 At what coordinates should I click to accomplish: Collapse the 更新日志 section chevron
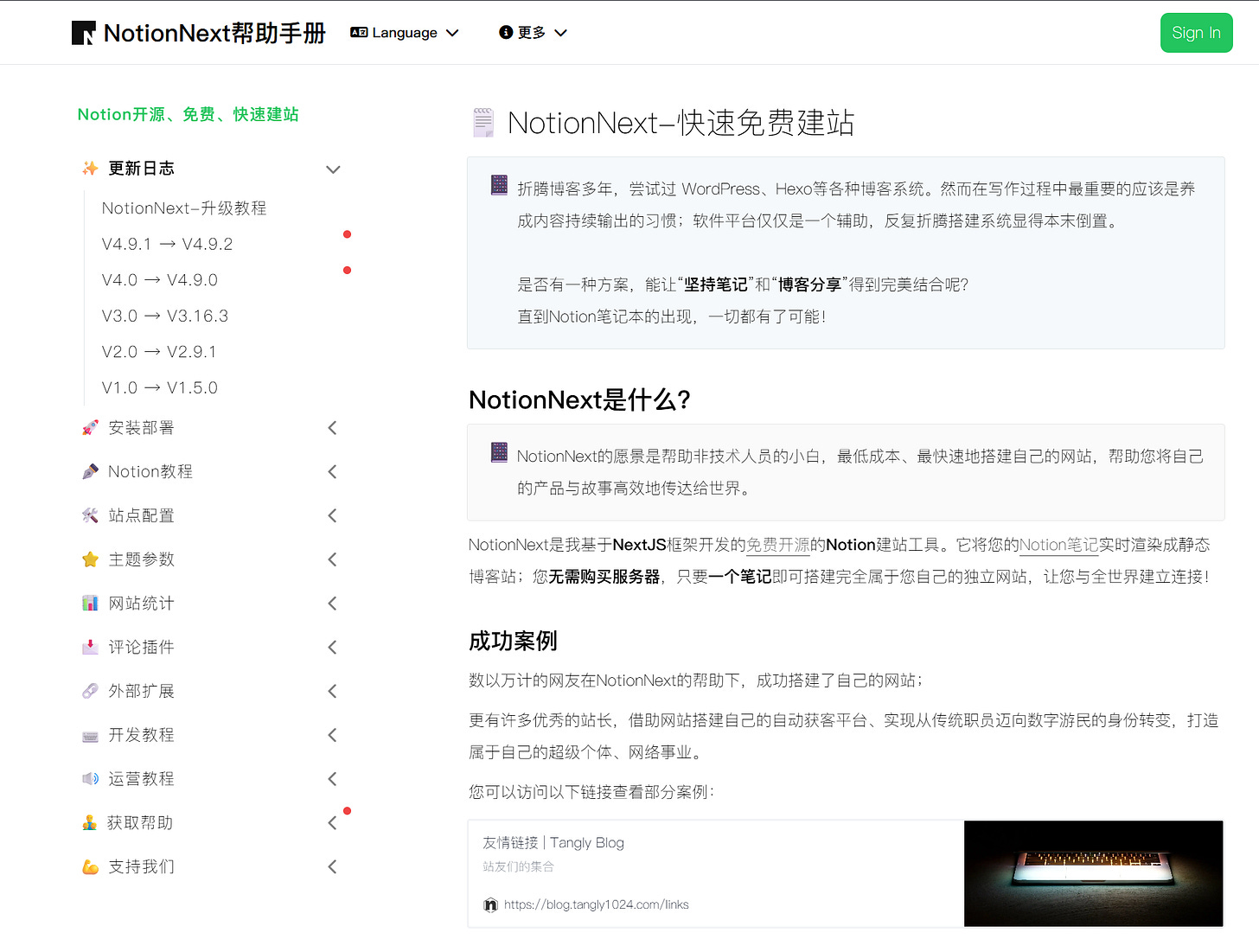pyautogui.click(x=333, y=169)
